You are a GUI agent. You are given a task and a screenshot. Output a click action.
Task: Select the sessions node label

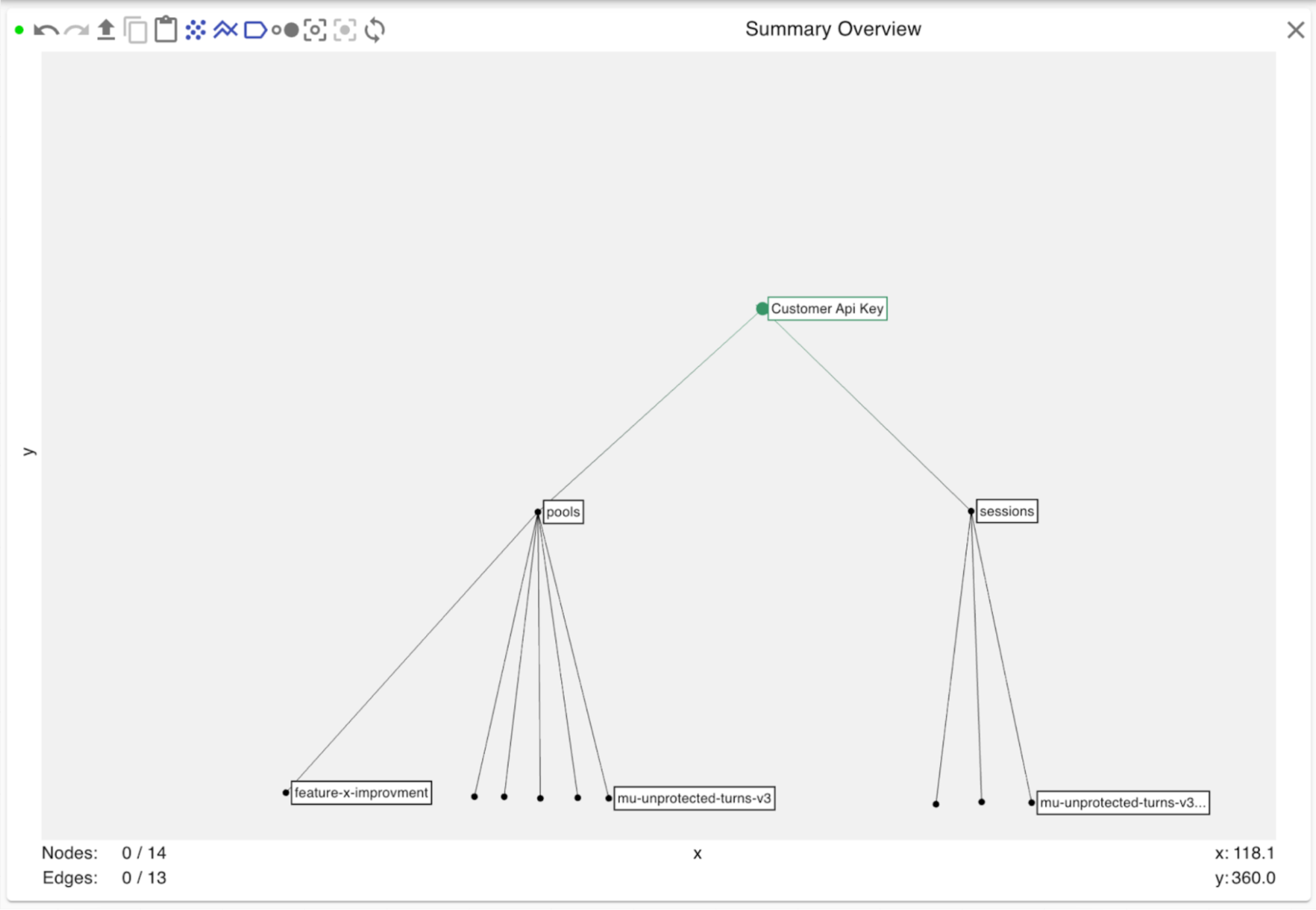[x=1006, y=511]
